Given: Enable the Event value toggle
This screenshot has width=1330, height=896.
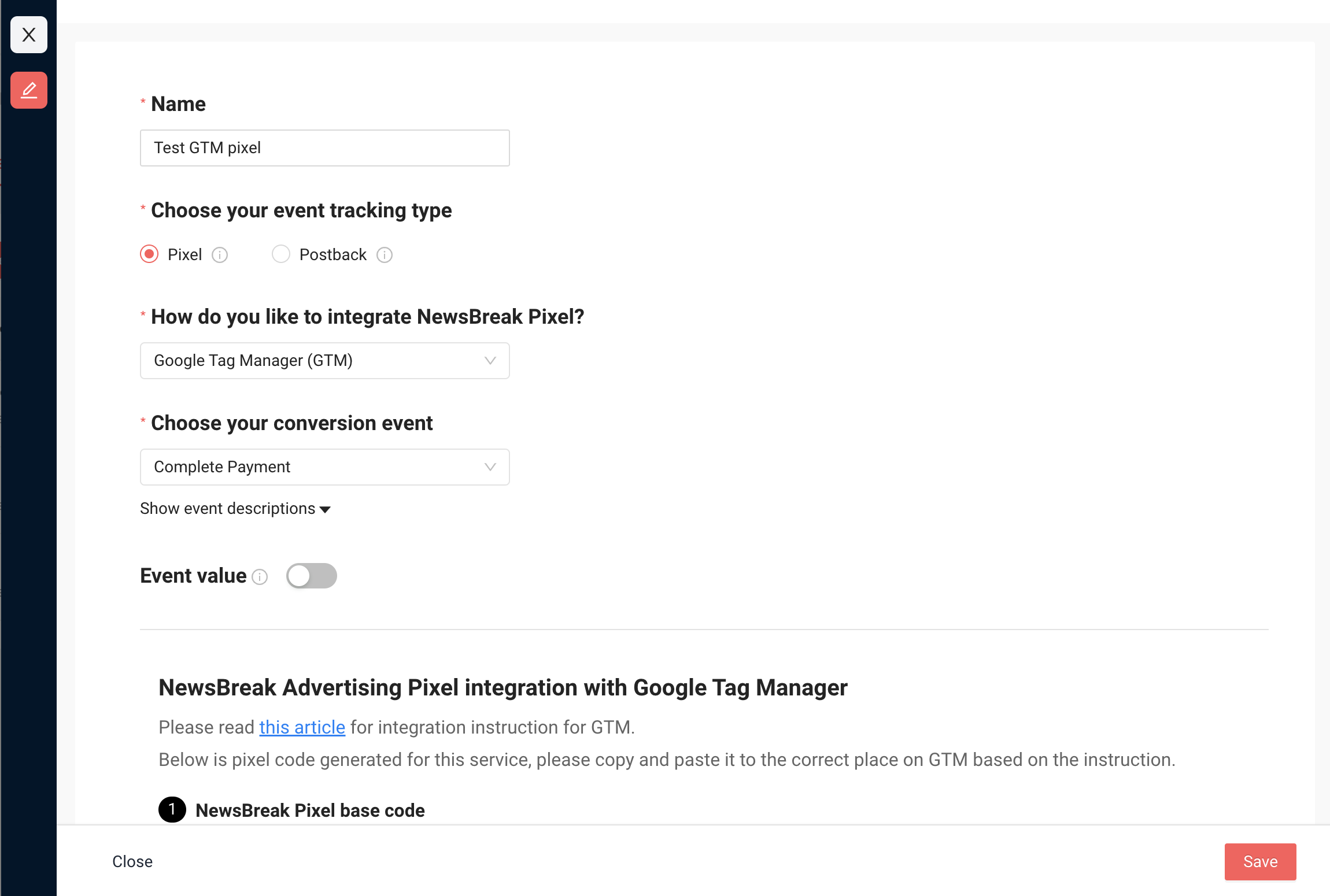Looking at the screenshot, I should [x=311, y=576].
